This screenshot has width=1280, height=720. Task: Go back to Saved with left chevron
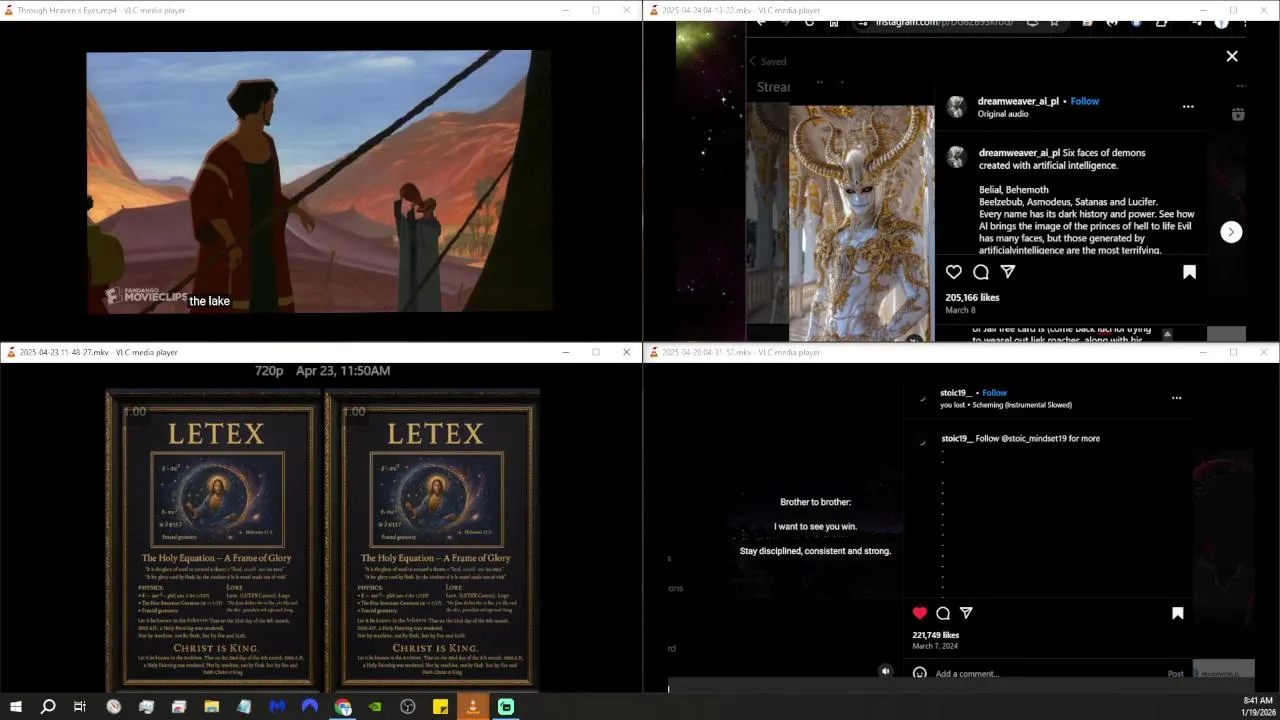pyautogui.click(x=753, y=61)
